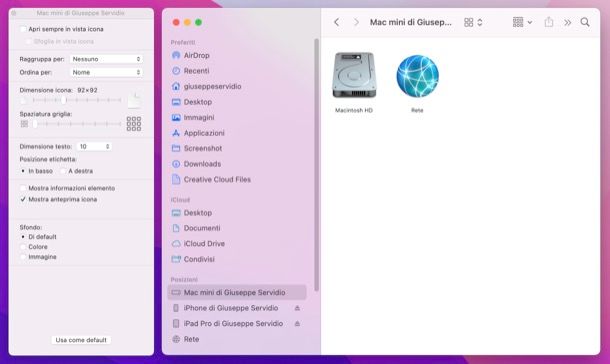
Task: Click the Finder window title text
Action: tap(410, 22)
